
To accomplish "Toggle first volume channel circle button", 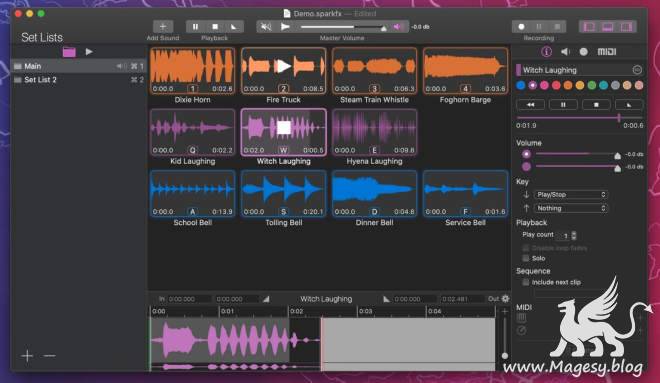I will [526, 154].
